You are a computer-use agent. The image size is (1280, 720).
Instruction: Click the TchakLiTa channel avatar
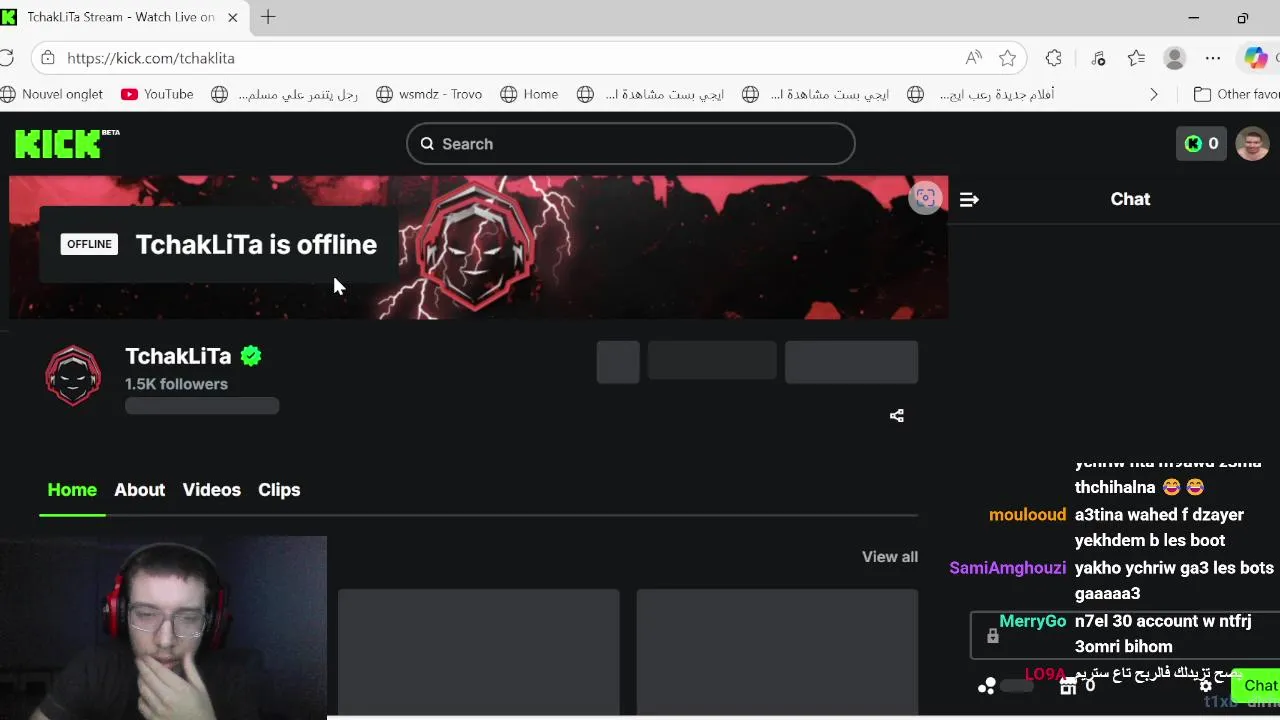73,376
